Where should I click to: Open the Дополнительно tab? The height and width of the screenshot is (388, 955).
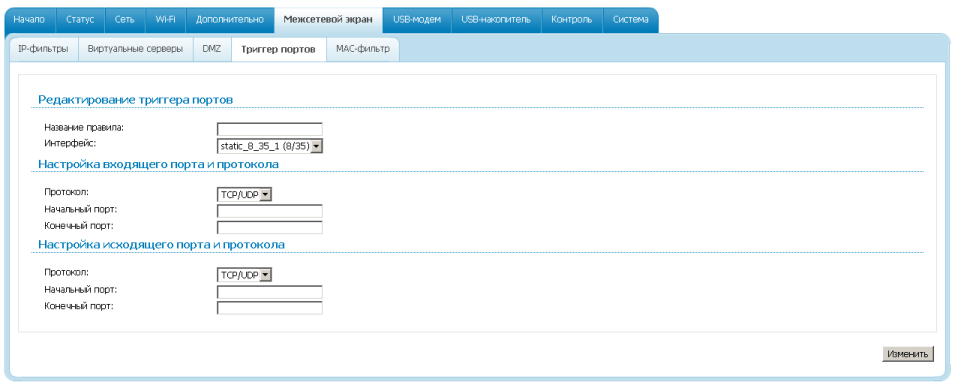[230, 20]
